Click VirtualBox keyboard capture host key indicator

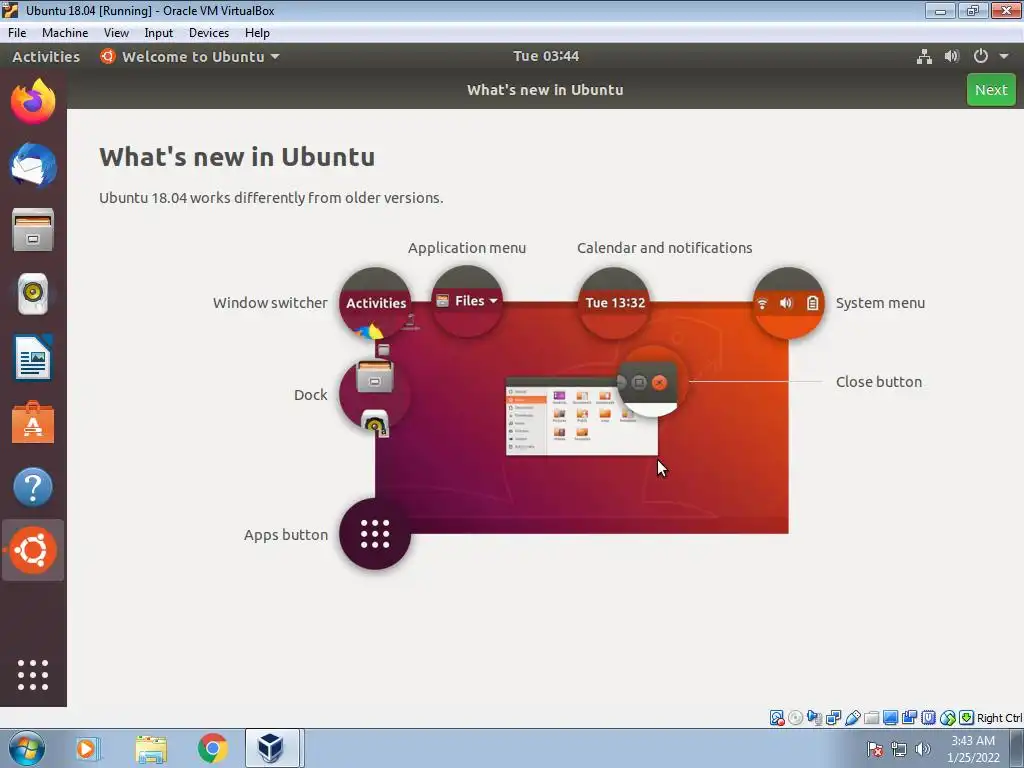point(967,718)
